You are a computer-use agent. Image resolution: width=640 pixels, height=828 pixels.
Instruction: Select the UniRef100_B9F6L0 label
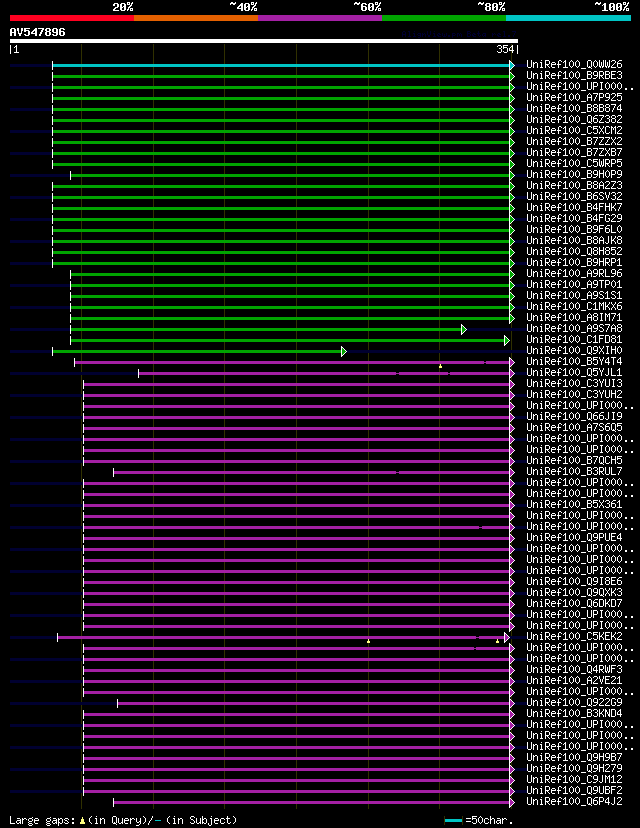[x=575, y=229]
